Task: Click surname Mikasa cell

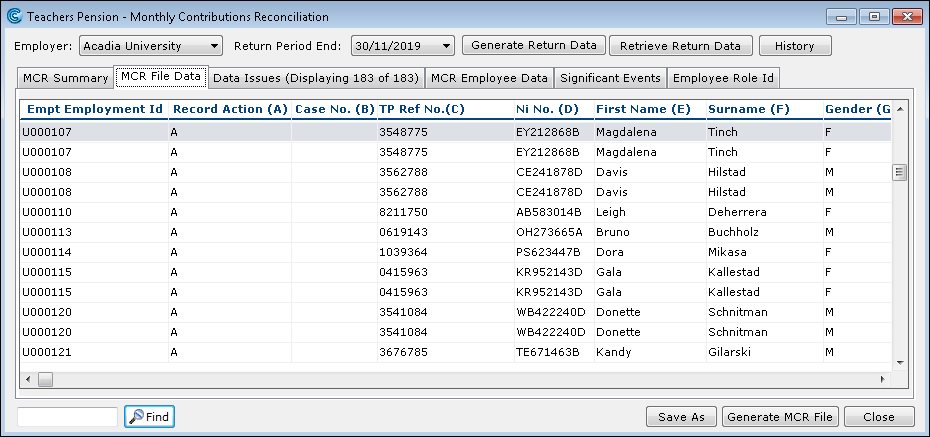Action: click(x=765, y=253)
